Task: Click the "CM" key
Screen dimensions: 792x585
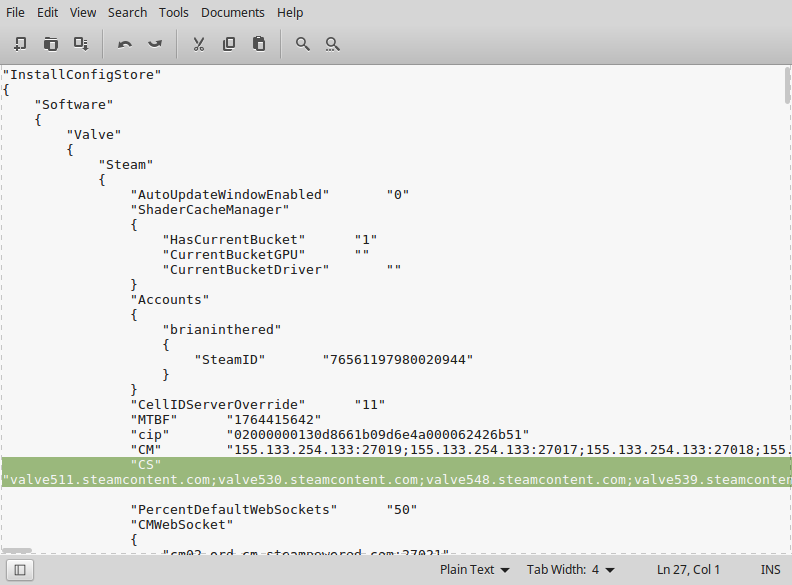Action: pos(146,450)
